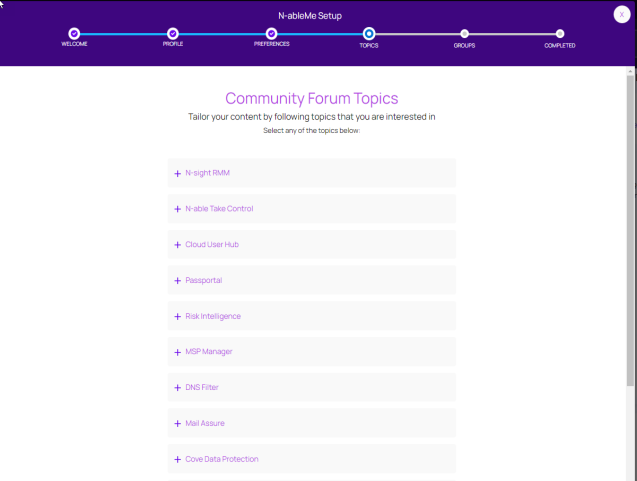Screen dimensions: 637x481
Task: Click the plus icon beside MSP Manager
Action: [178, 352]
